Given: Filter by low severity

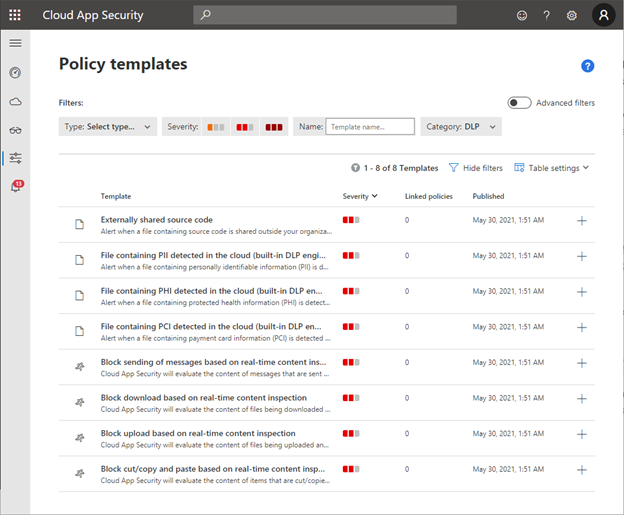Looking at the screenshot, I should (x=216, y=127).
